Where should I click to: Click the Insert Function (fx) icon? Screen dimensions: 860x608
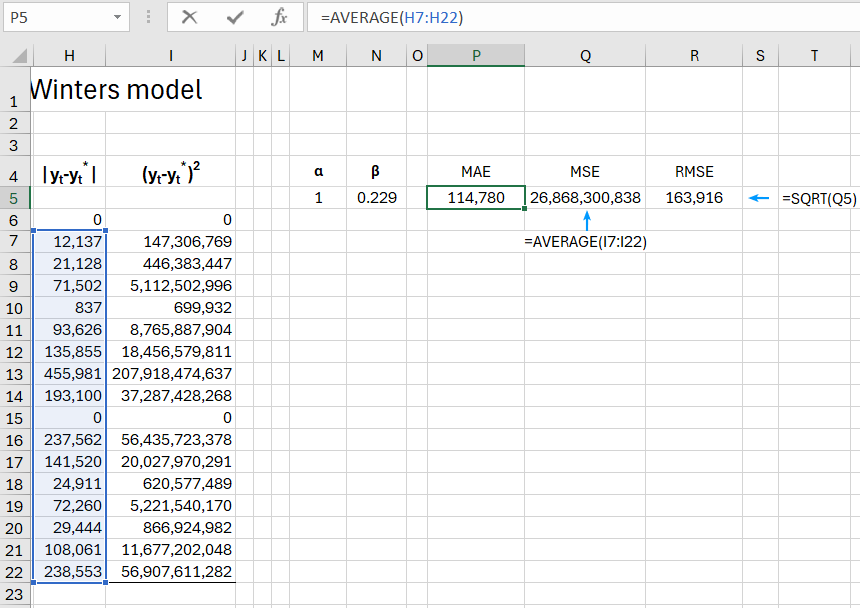pyautogui.click(x=281, y=17)
